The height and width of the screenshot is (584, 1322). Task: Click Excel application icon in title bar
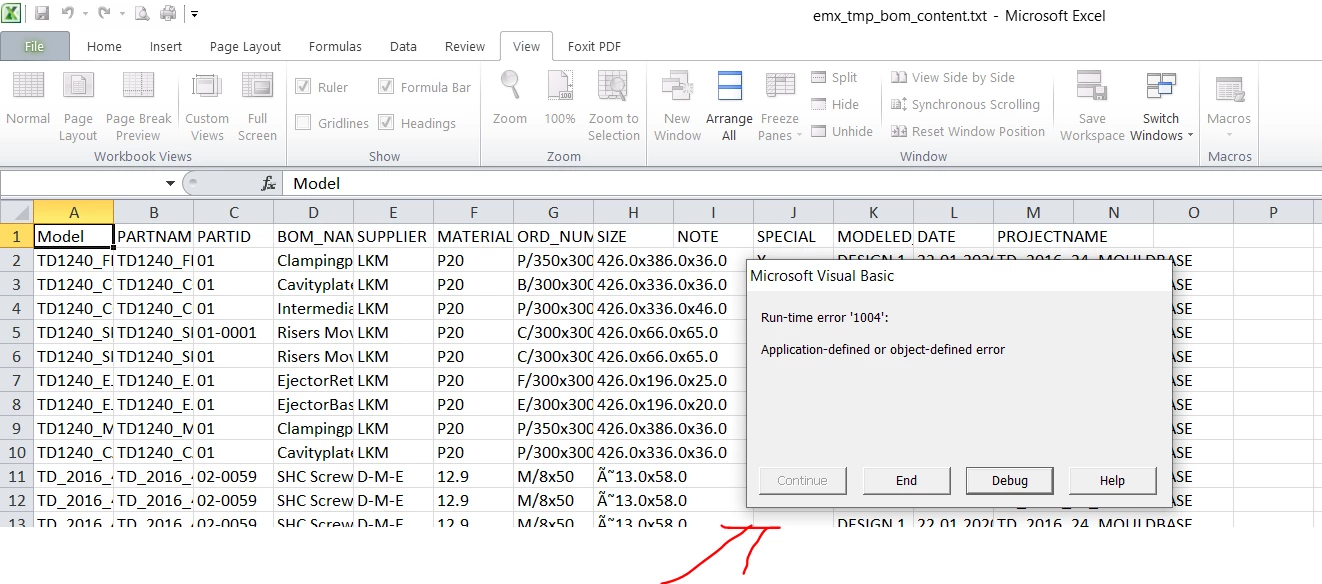click(13, 14)
